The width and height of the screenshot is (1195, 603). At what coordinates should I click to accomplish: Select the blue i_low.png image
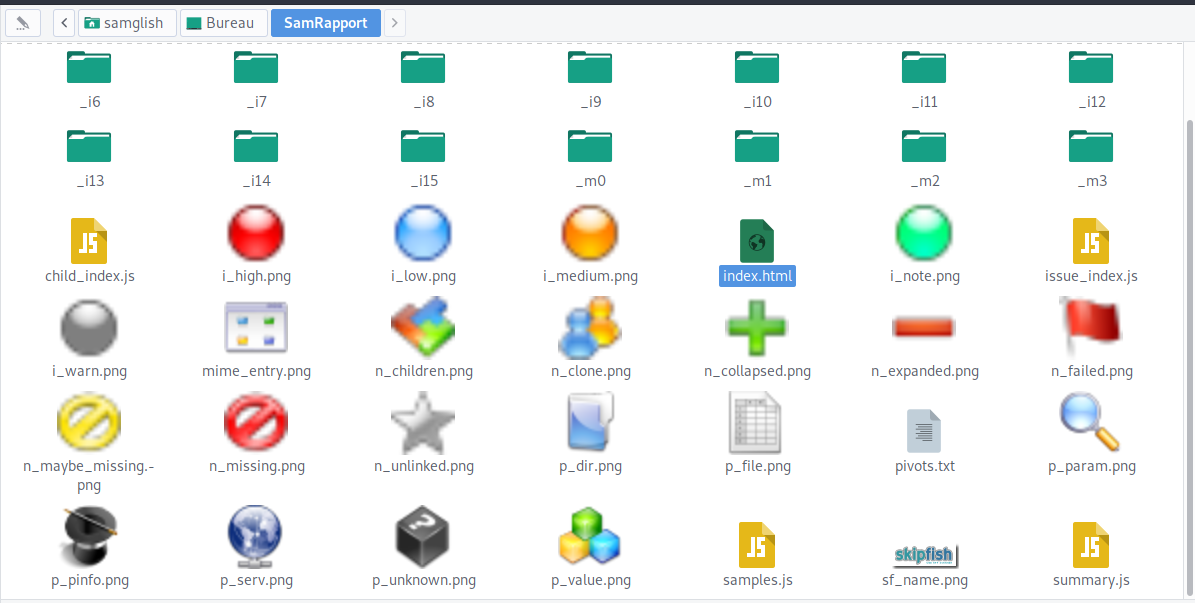click(x=423, y=233)
